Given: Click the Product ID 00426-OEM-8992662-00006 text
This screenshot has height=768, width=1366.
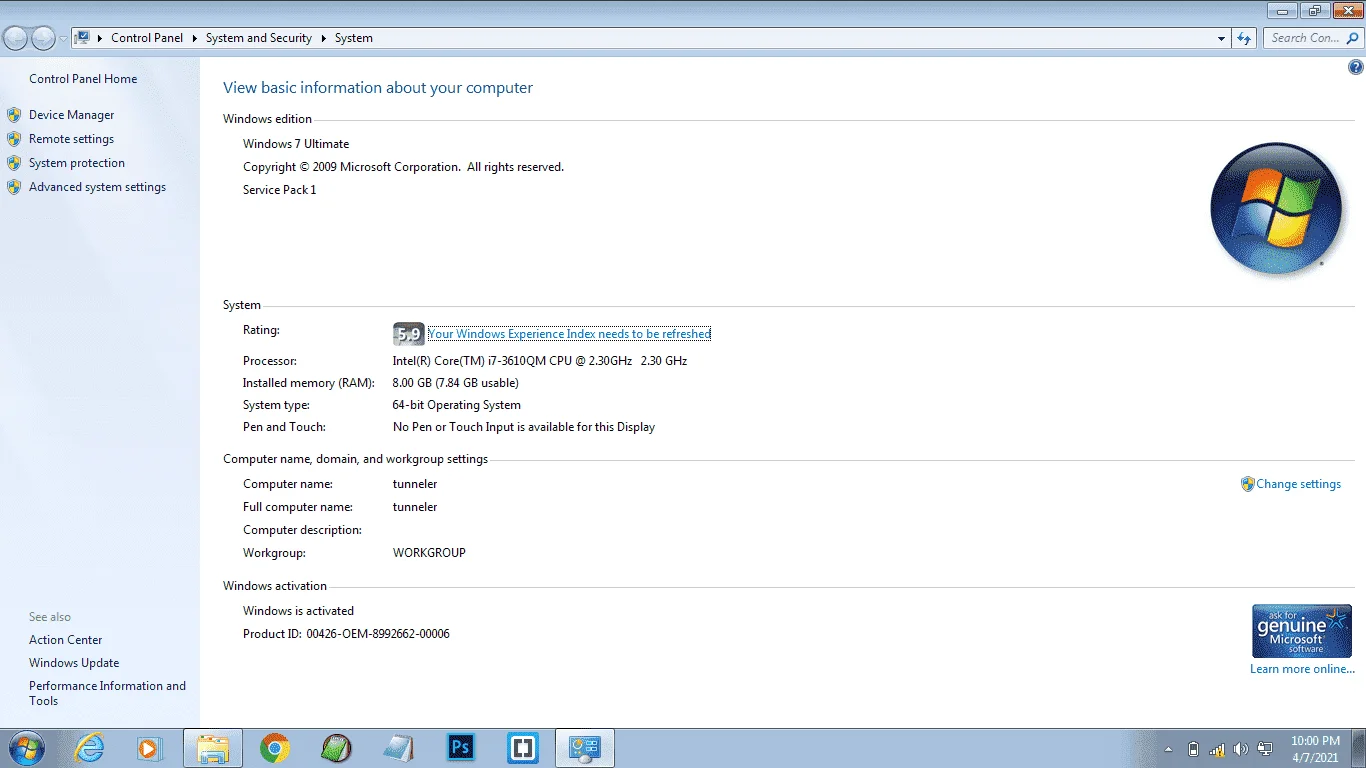Looking at the screenshot, I should 346,634.
